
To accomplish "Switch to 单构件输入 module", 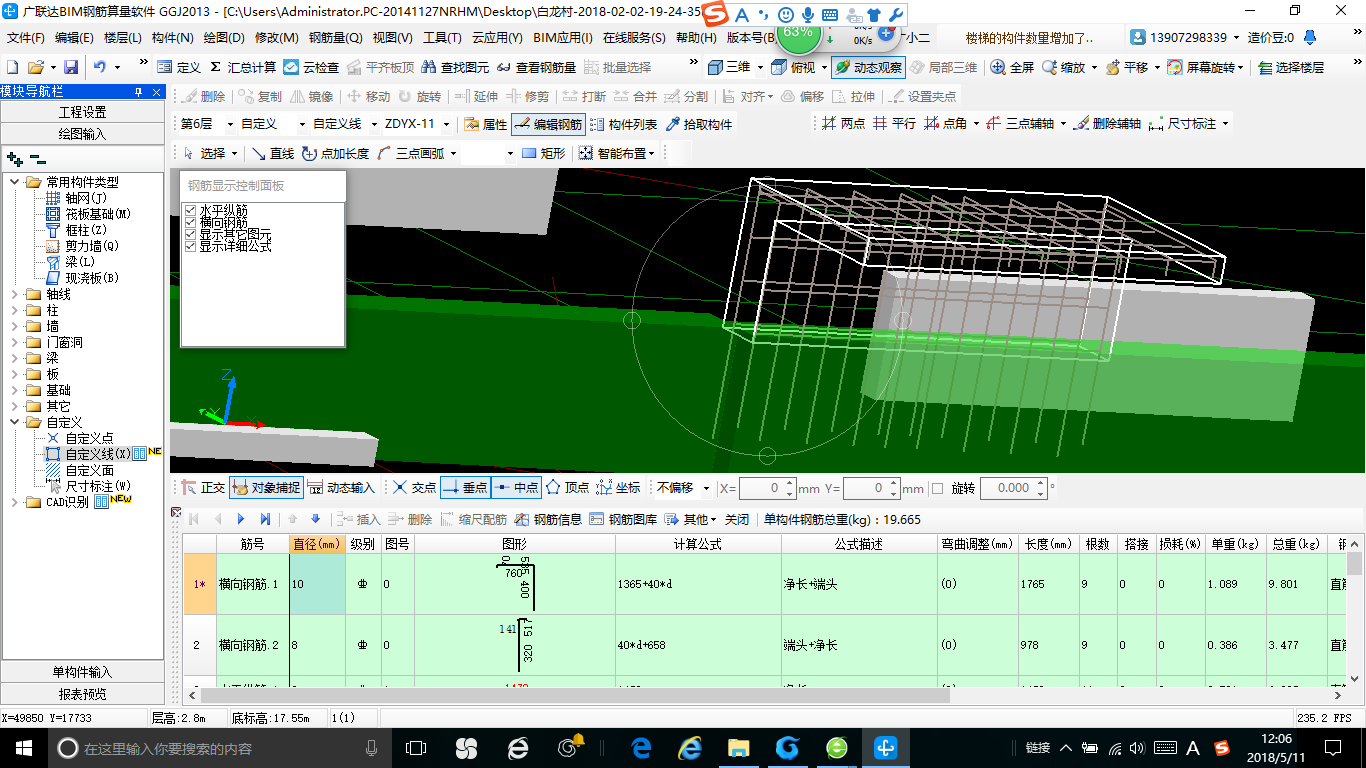I will pos(82,672).
